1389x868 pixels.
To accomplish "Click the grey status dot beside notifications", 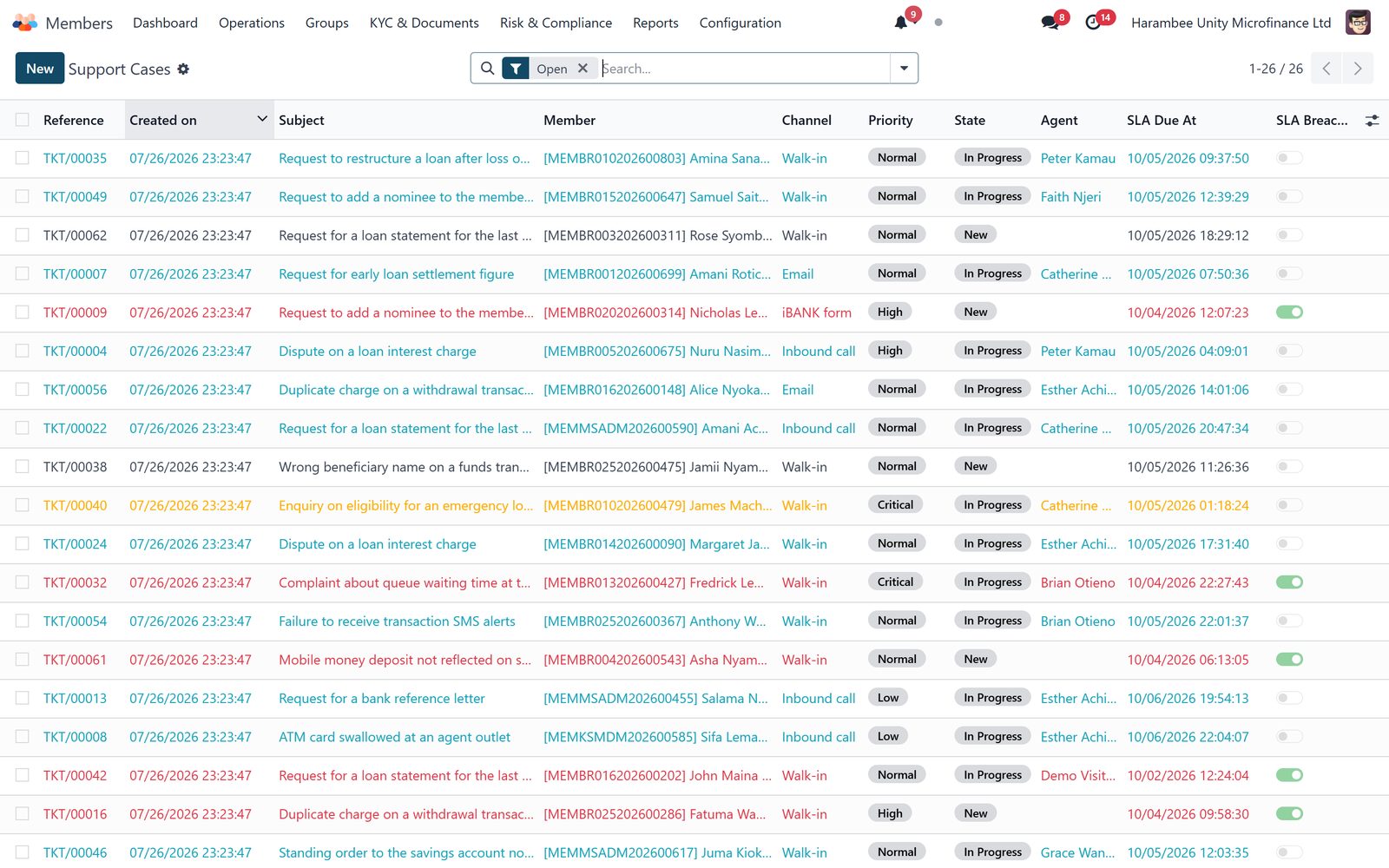I will point(938,23).
